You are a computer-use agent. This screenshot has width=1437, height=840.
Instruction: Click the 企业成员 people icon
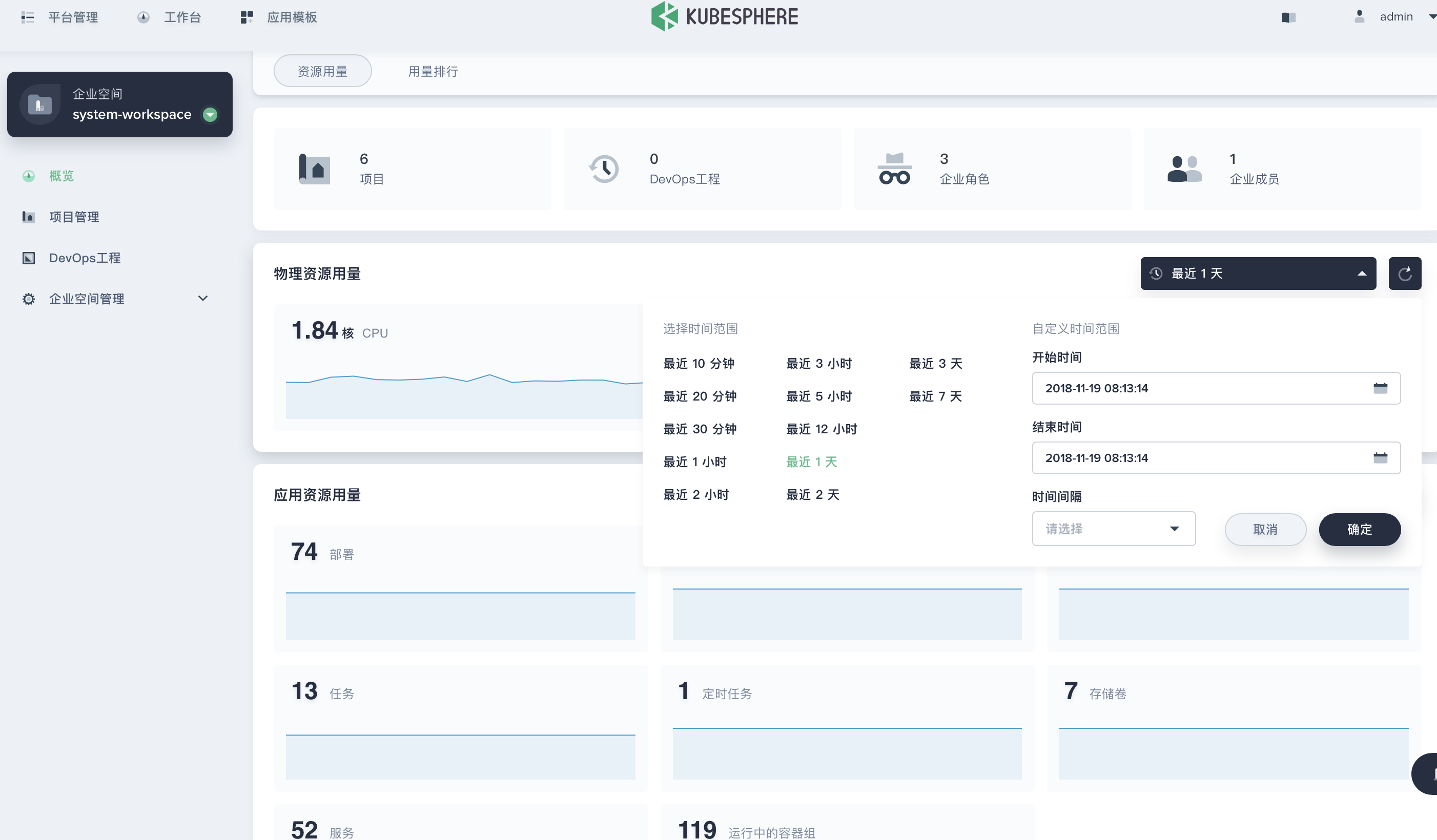coord(1184,169)
